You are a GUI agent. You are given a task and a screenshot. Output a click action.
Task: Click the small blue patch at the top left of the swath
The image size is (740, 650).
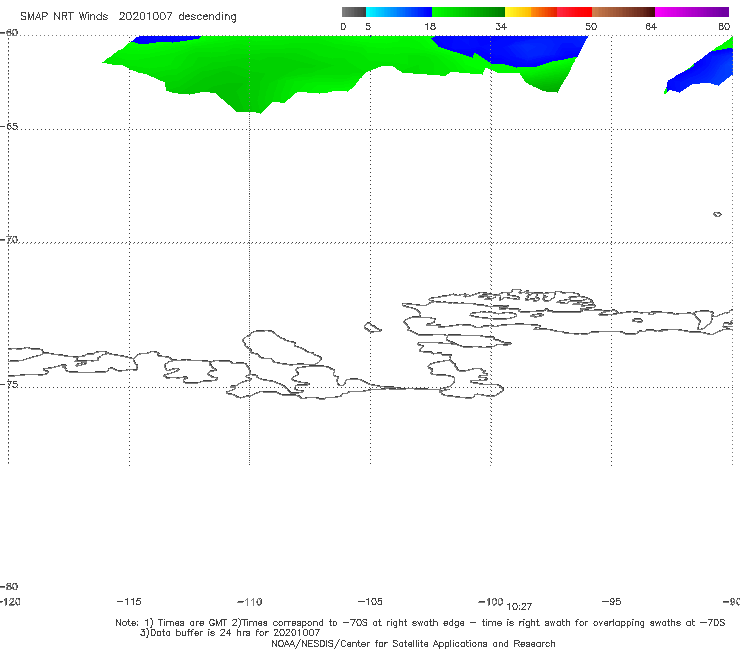(x=165, y=39)
